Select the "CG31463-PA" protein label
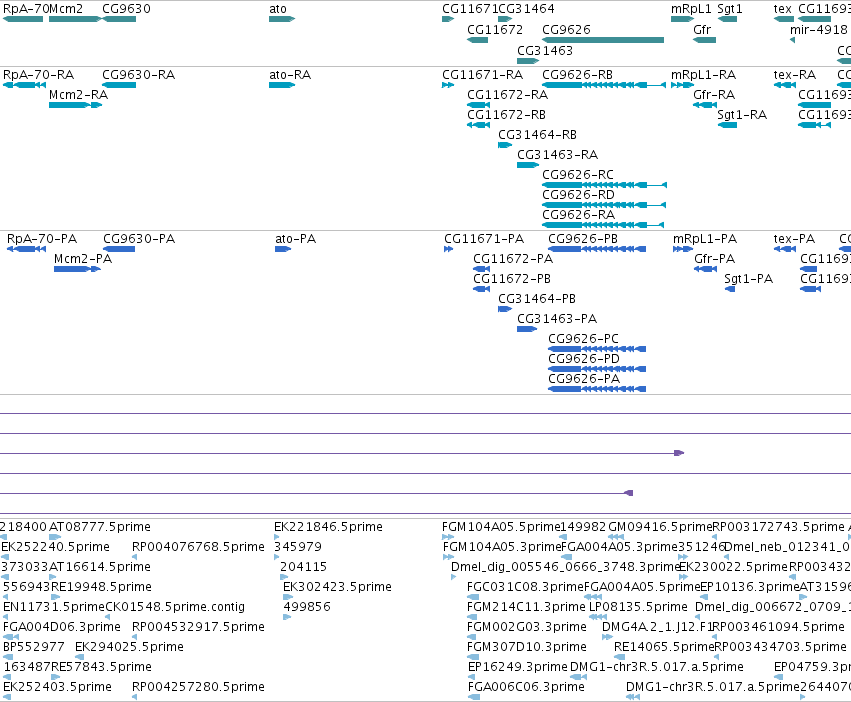The image size is (851, 702). click(557, 318)
